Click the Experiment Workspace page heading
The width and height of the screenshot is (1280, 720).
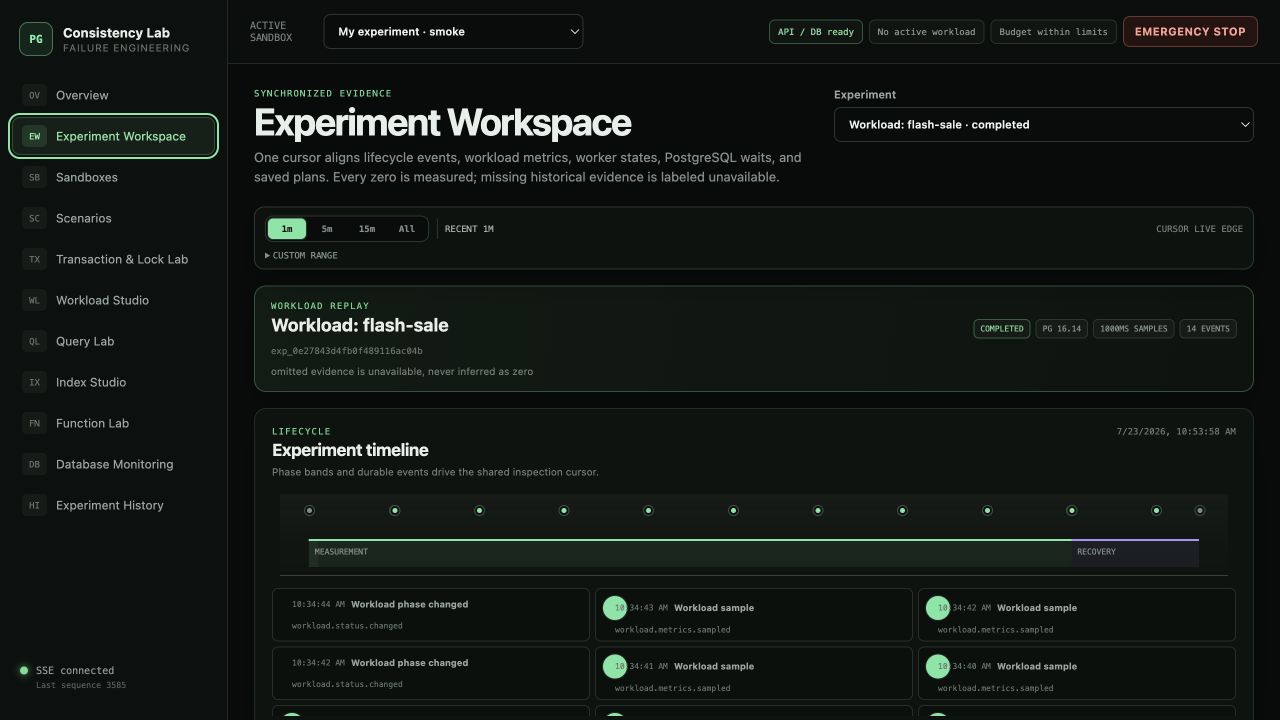tap(442, 123)
